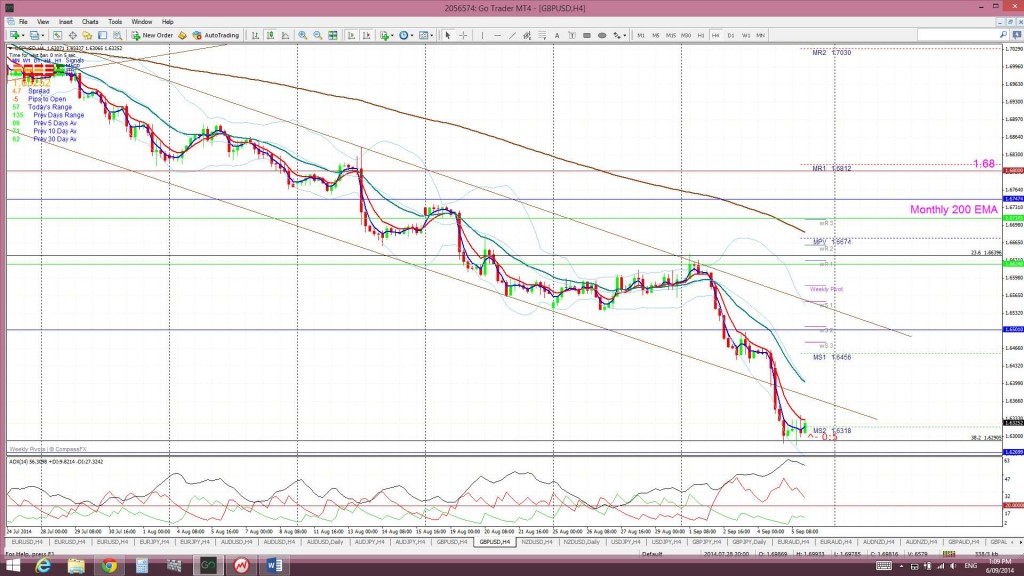Image resolution: width=1024 pixels, height=576 pixels.
Task: Zoom in on the chart
Action: pos(302,35)
